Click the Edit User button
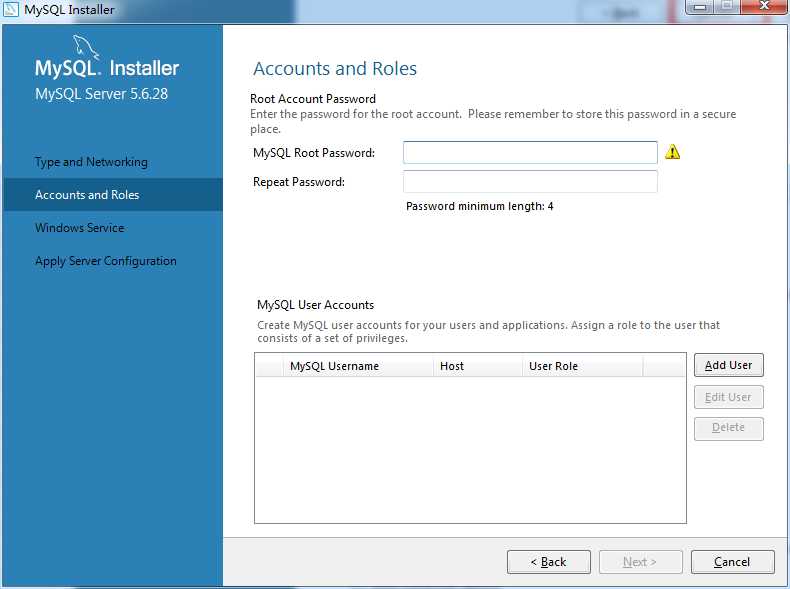This screenshot has height=589, width=790. pyautogui.click(x=729, y=397)
